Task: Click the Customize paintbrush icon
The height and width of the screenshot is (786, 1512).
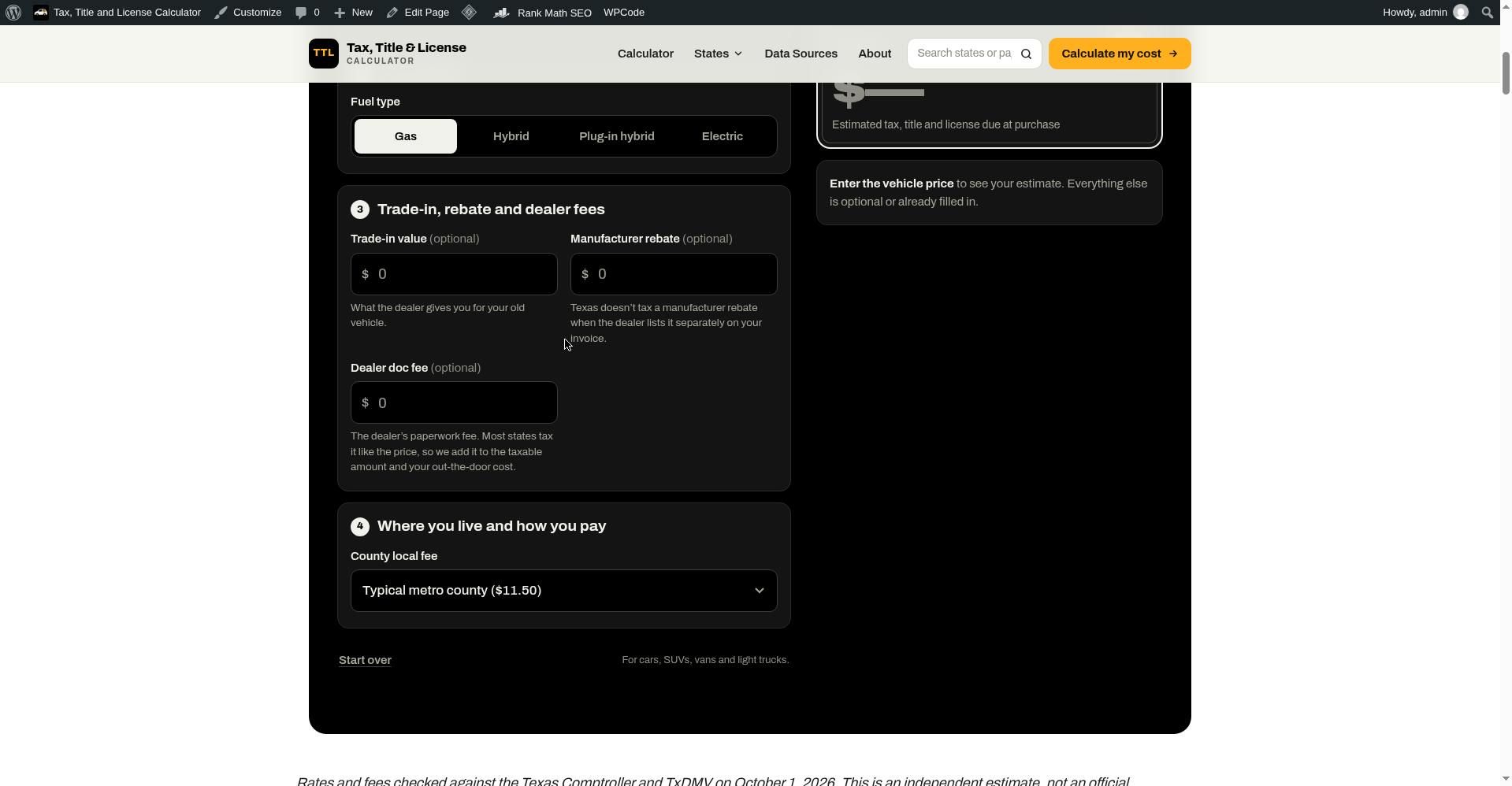Action: pos(221,13)
